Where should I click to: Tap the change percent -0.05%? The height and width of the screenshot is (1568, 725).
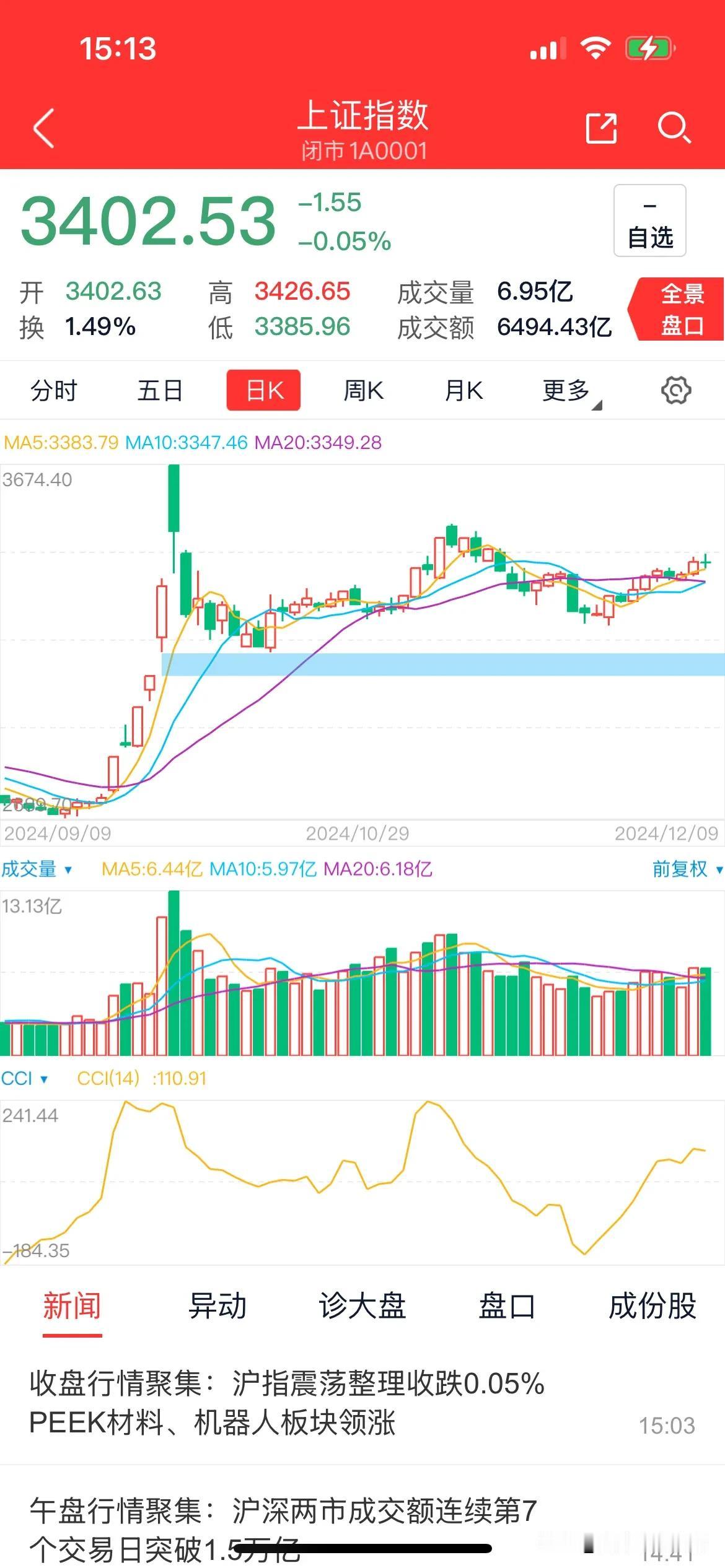point(345,241)
